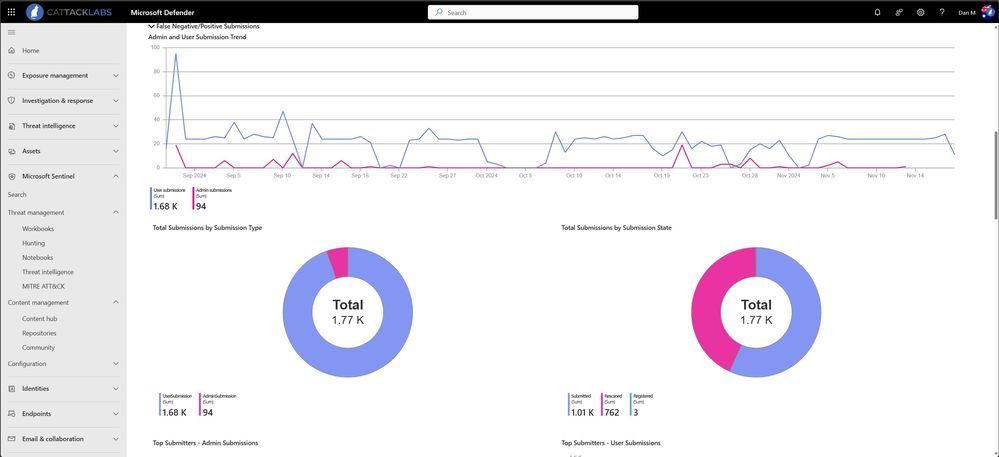999x457 pixels.
Task: Click the help question mark icon
Action: pos(942,12)
